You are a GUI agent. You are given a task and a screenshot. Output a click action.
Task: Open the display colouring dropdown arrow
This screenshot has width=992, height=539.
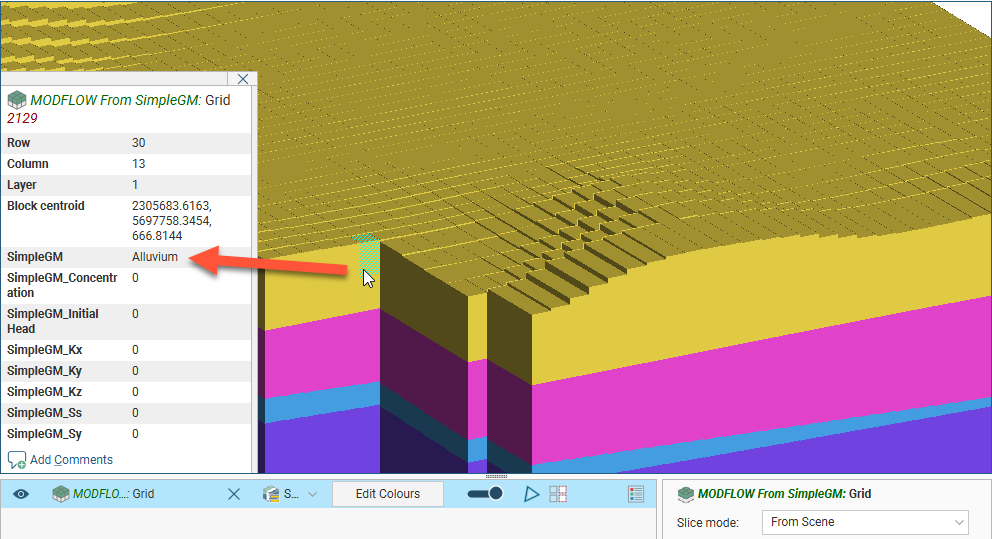312,494
